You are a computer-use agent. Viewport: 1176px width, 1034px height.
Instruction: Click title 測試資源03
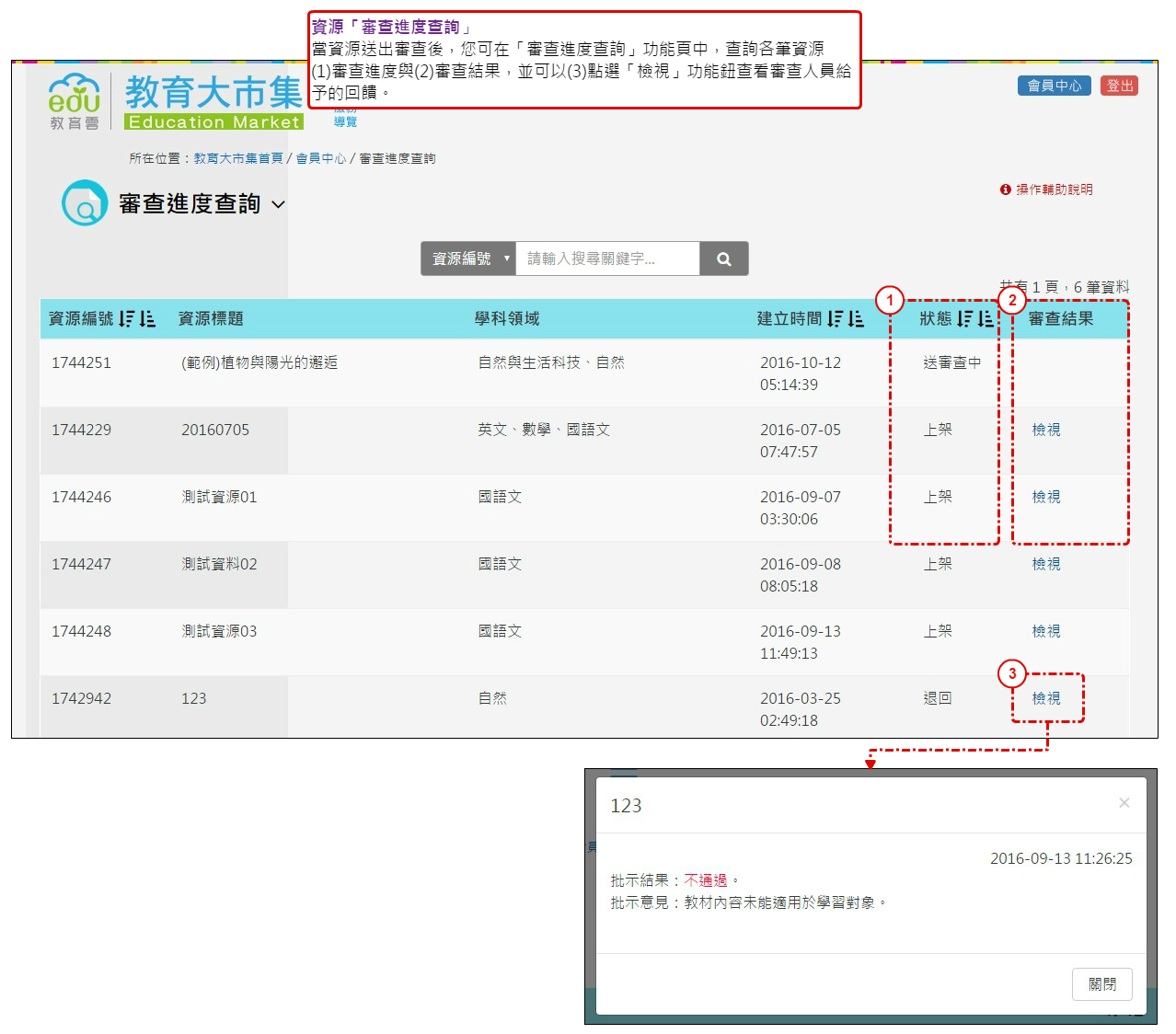pyautogui.click(x=219, y=631)
